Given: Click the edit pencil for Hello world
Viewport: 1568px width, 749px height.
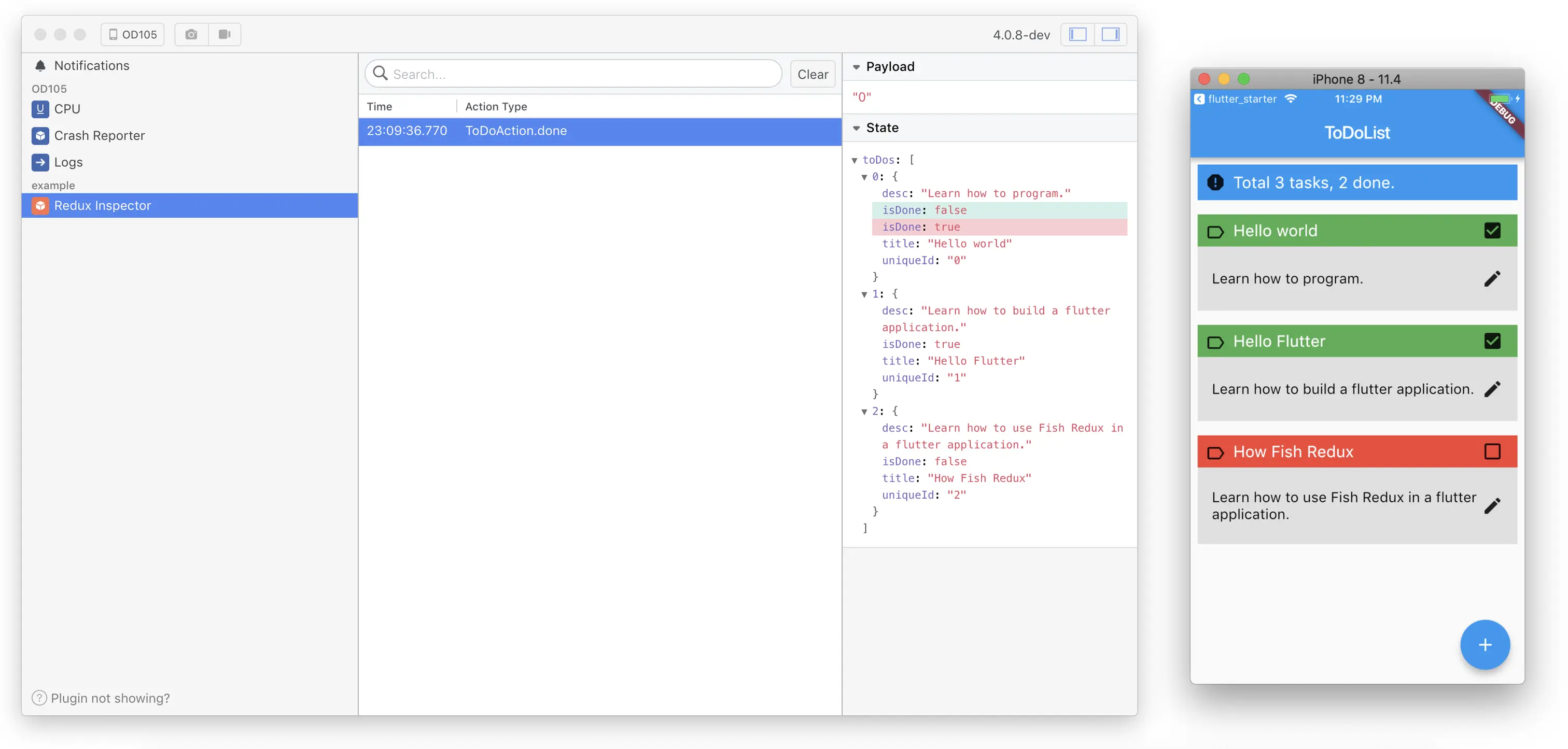Looking at the screenshot, I should [1492, 279].
